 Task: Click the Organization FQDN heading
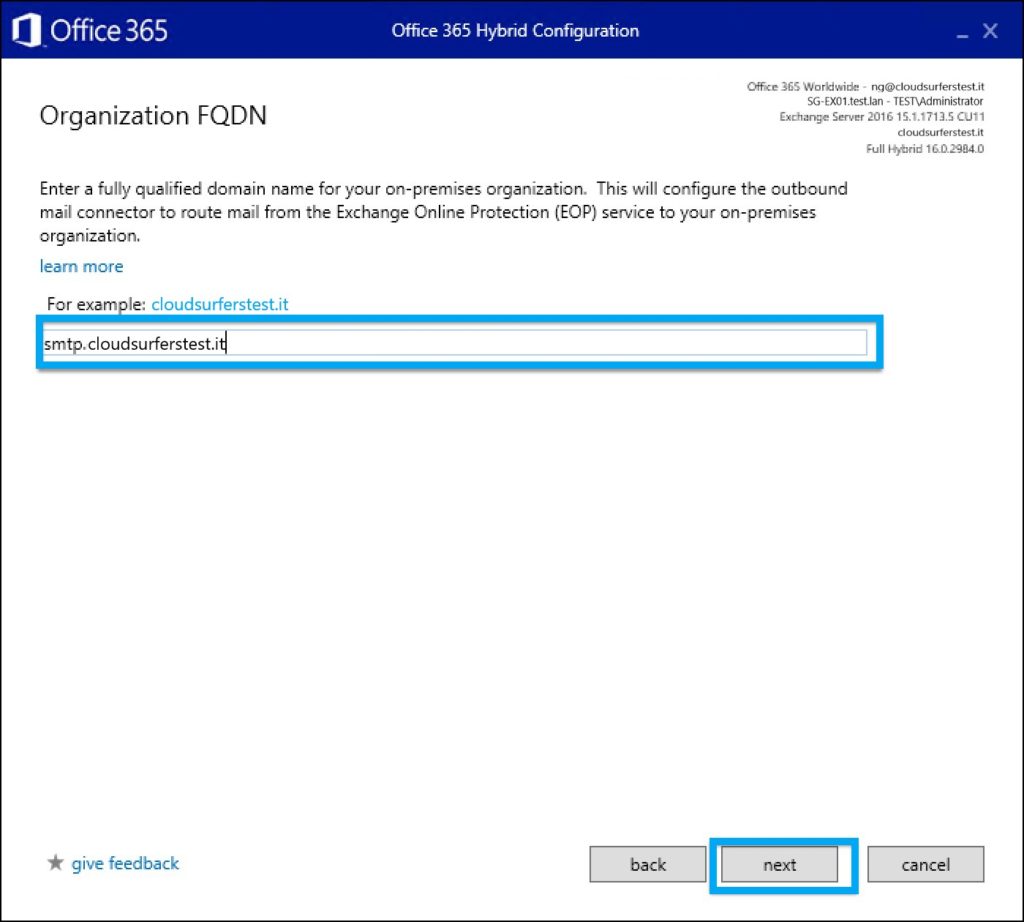tap(153, 116)
